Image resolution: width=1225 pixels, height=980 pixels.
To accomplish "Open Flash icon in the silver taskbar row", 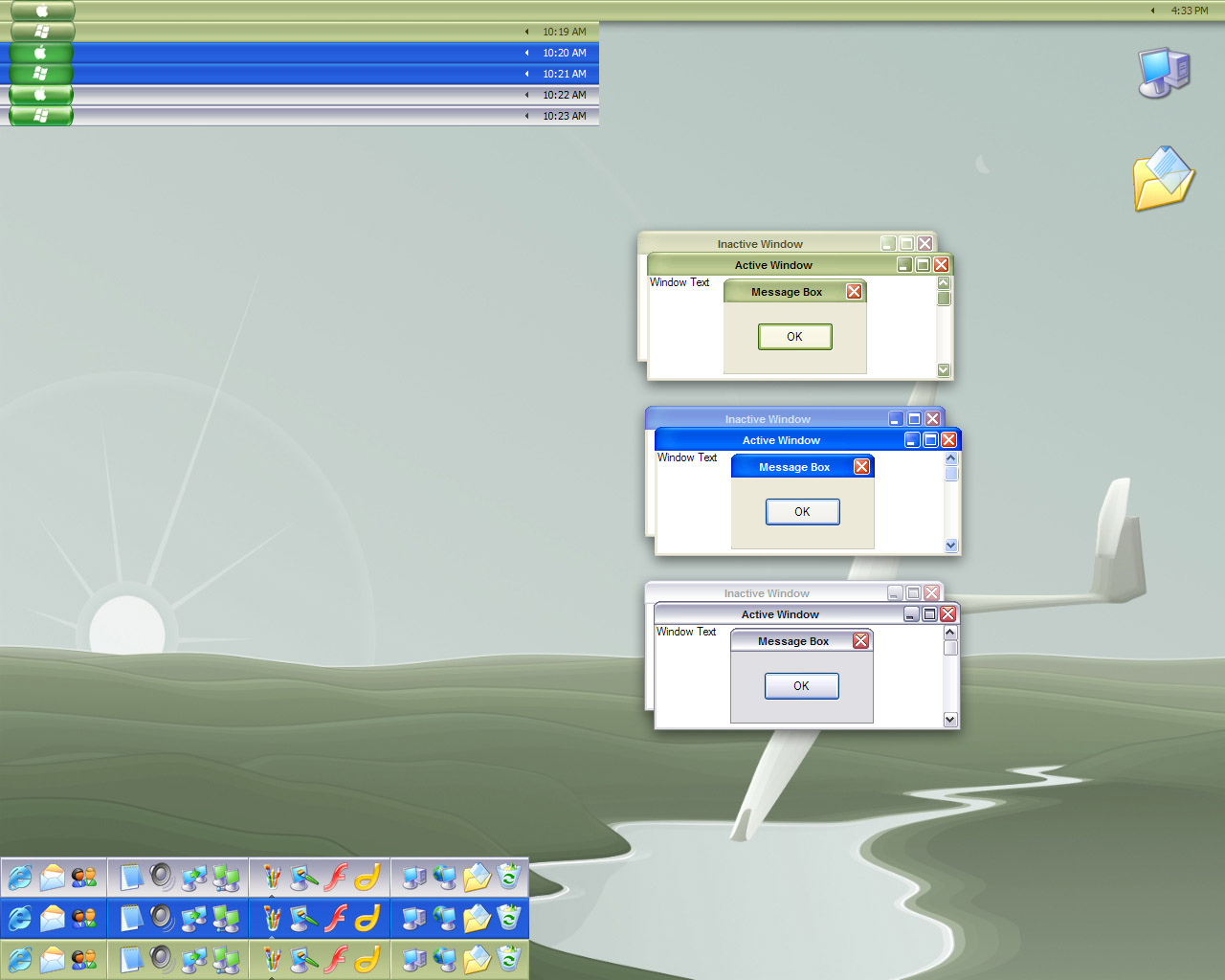I will [336, 877].
